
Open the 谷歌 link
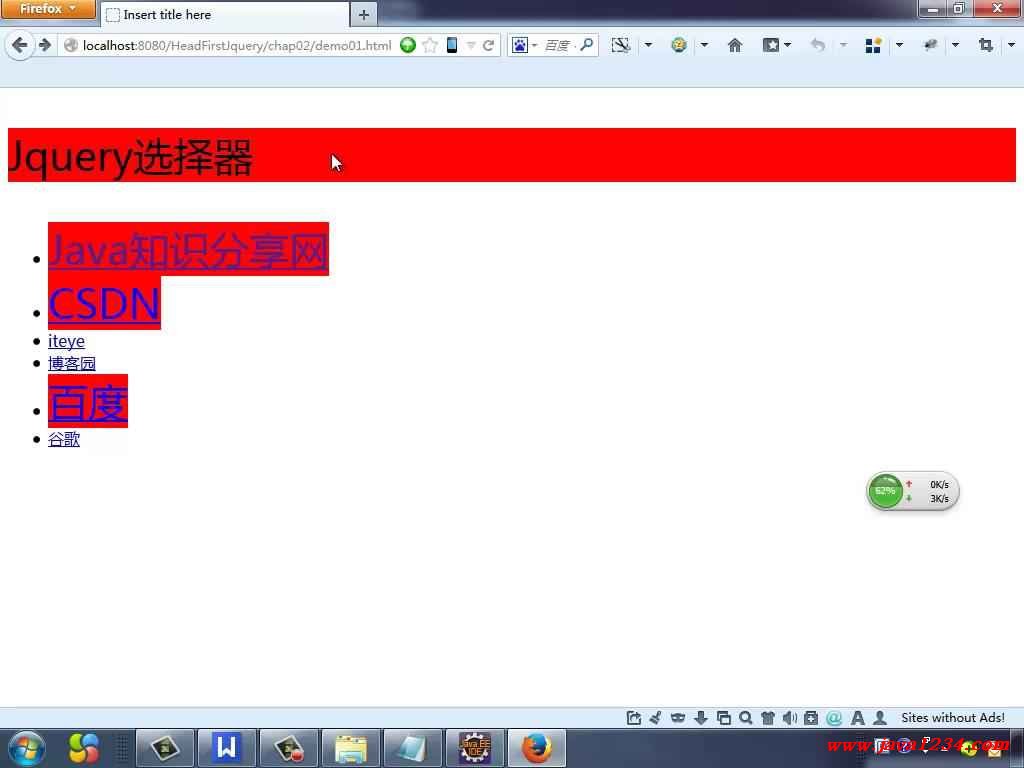tap(64, 439)
